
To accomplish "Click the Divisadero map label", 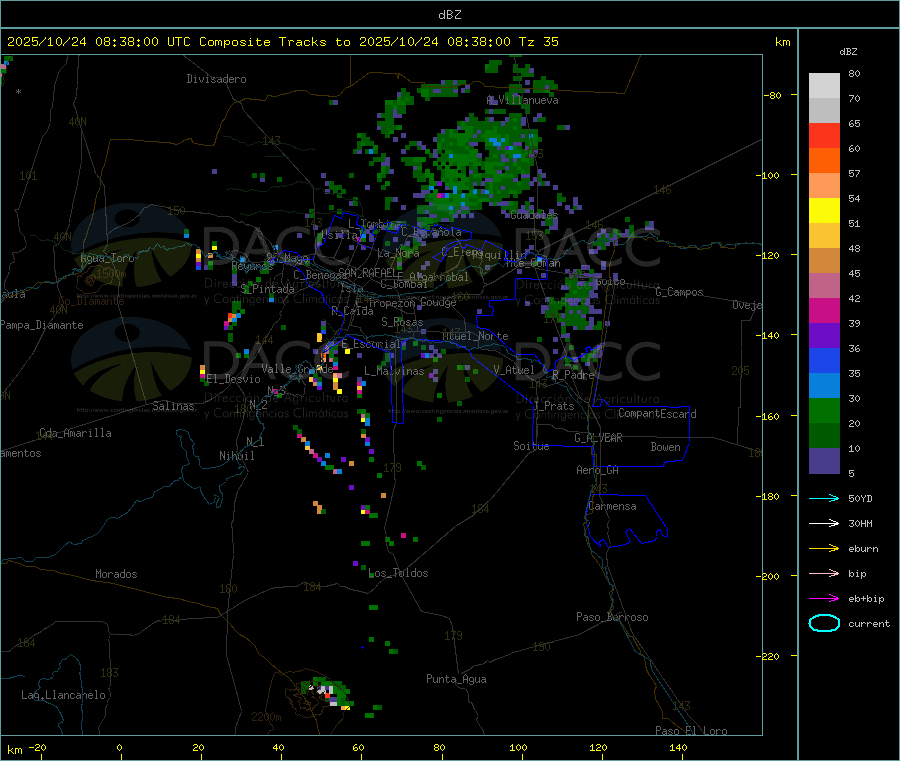I will (216, 79).
